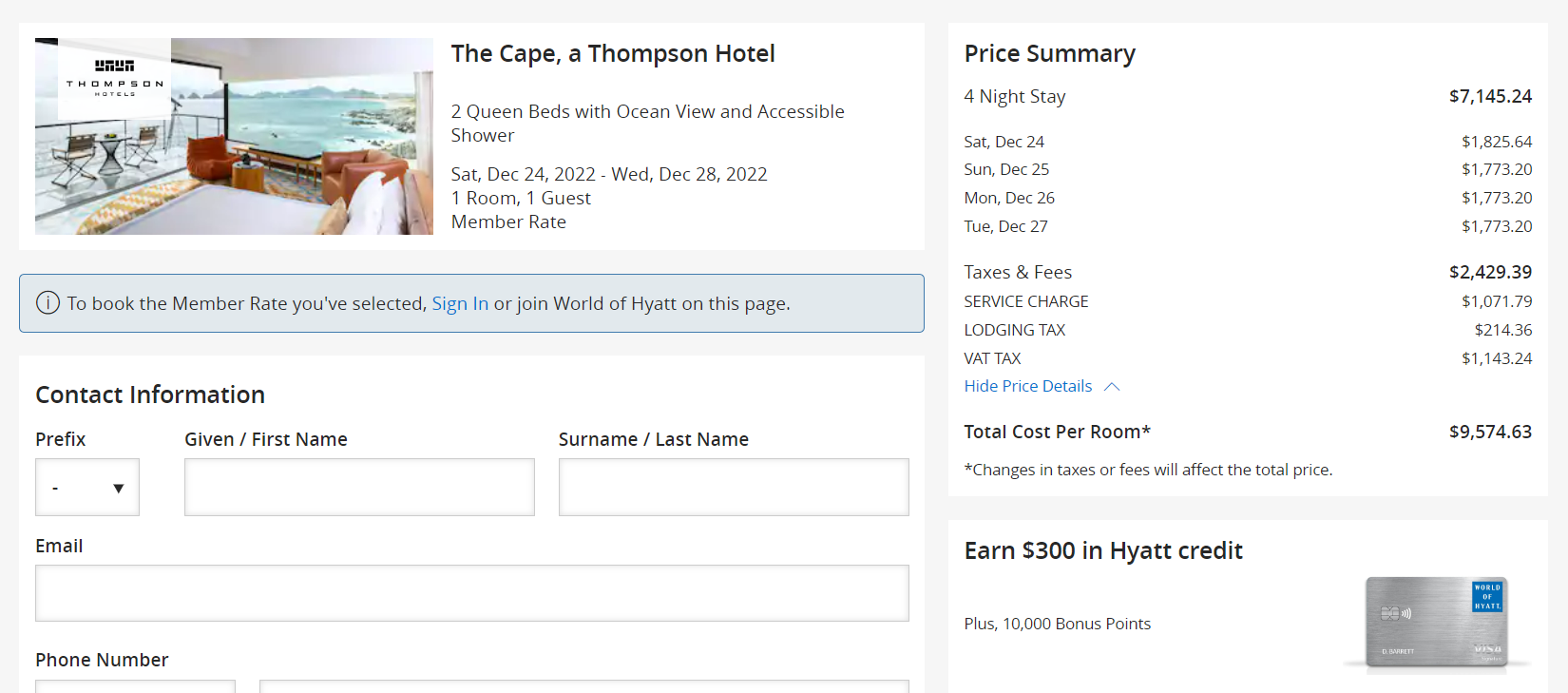Image resolution: width=1568 pixels, height=693 pixels.
Task: Click the Thompson Hotels logo
Action: click(x=115, y=79)
